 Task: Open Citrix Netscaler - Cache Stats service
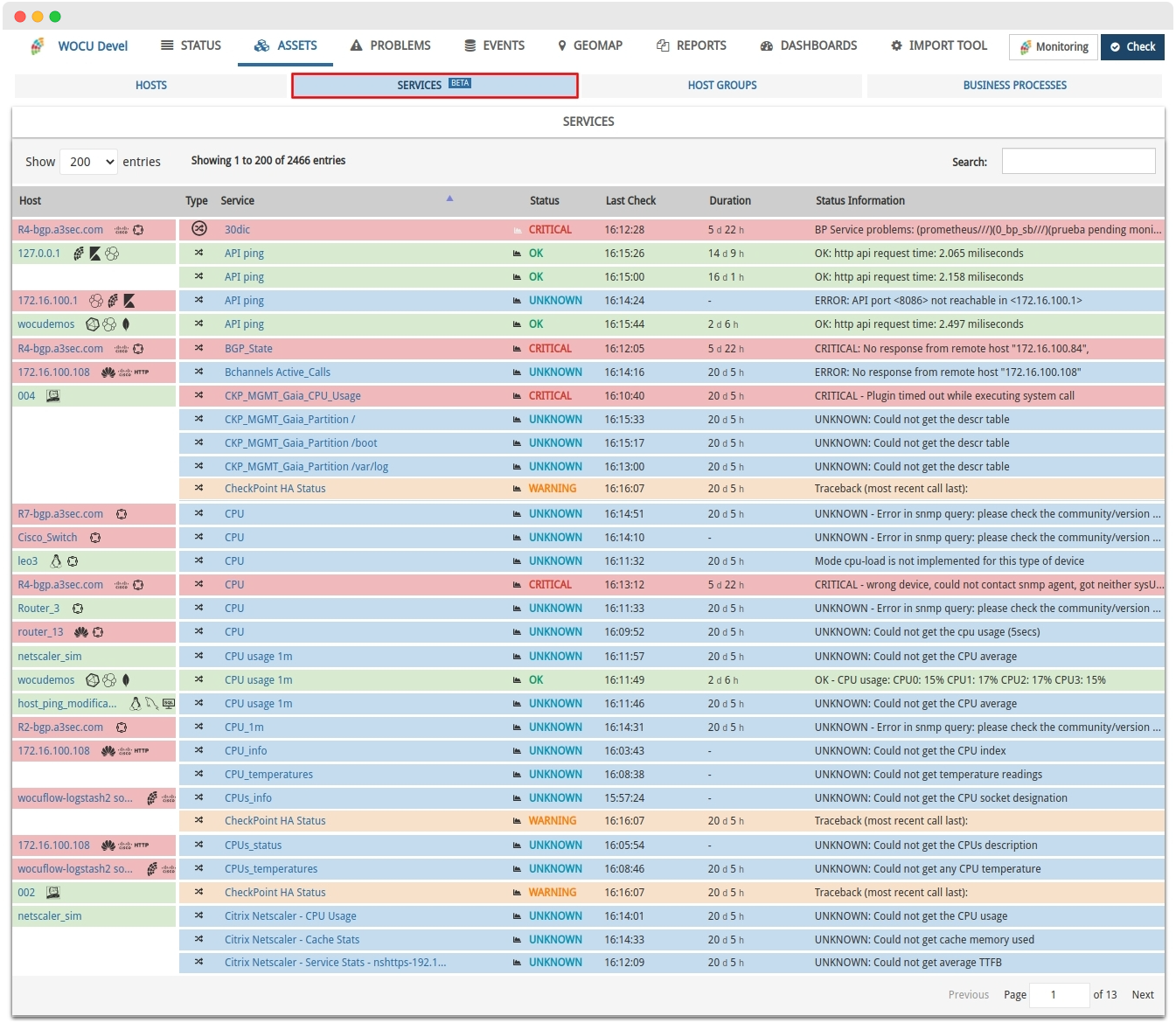[x=292, y=940]
